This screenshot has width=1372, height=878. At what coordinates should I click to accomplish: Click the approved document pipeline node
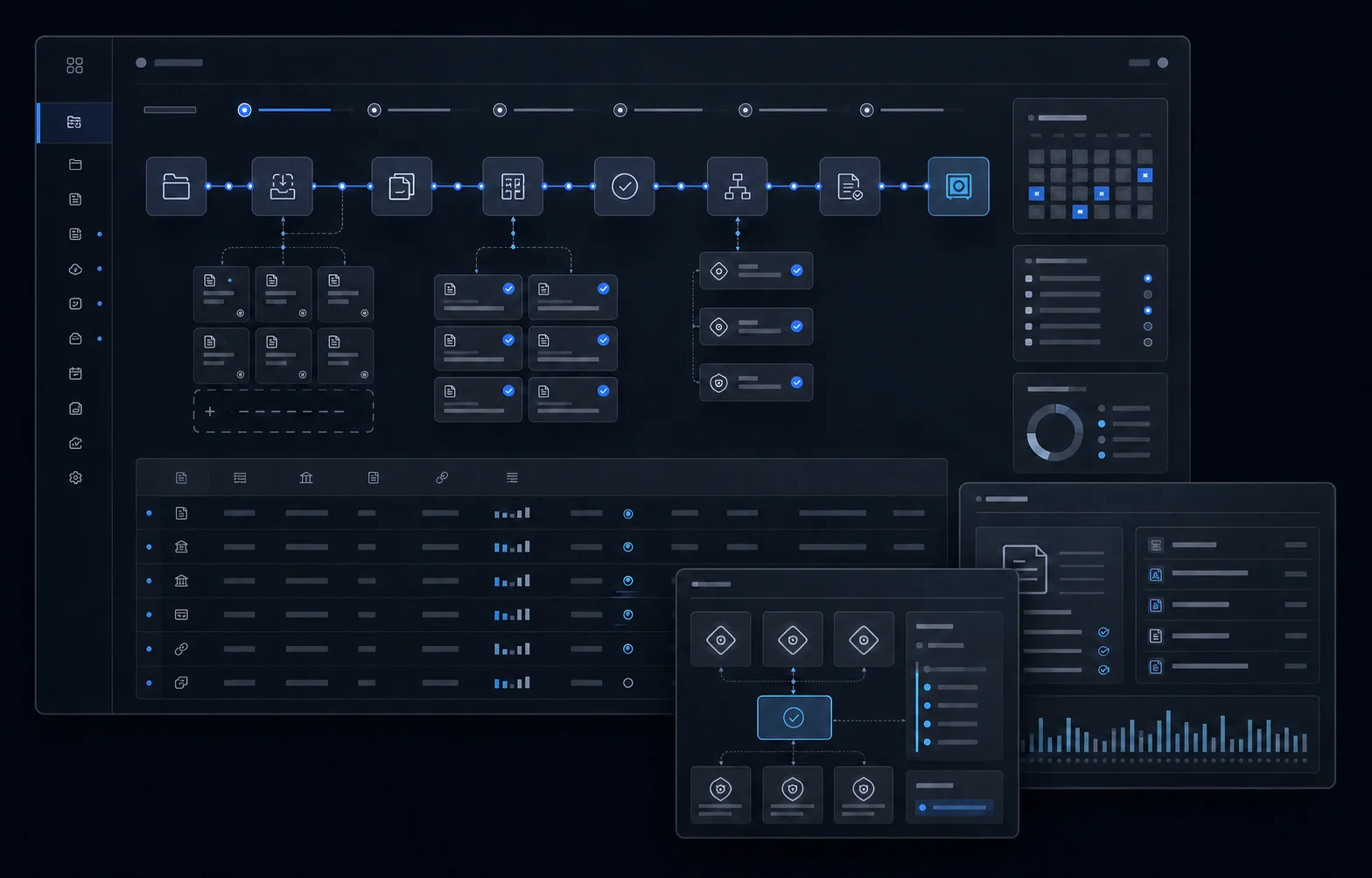pyautogui.click(x=850, y=186)
